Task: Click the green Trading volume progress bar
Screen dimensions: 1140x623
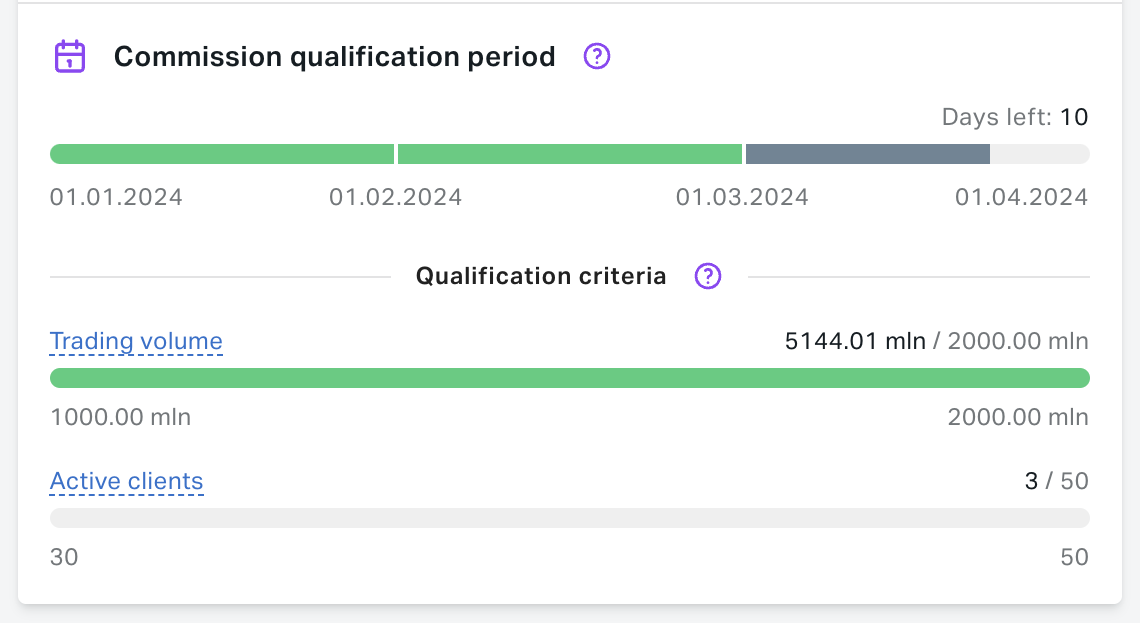Action: click(569, 378)
